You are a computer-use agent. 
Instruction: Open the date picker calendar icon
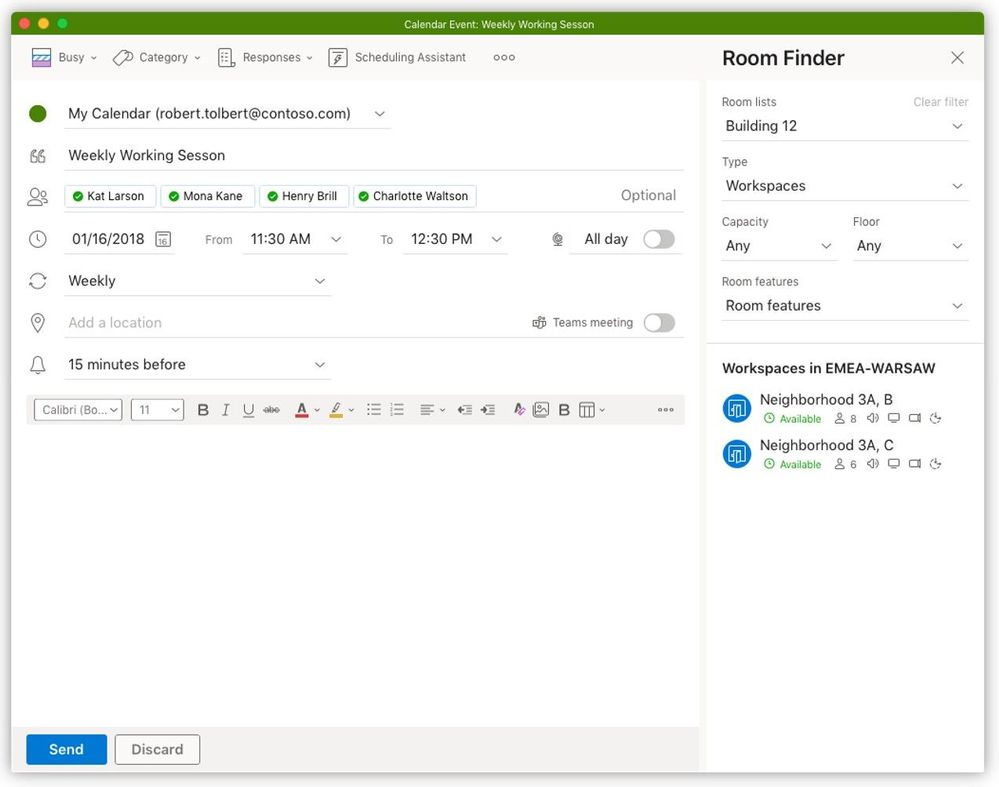[x=163, y=240]
